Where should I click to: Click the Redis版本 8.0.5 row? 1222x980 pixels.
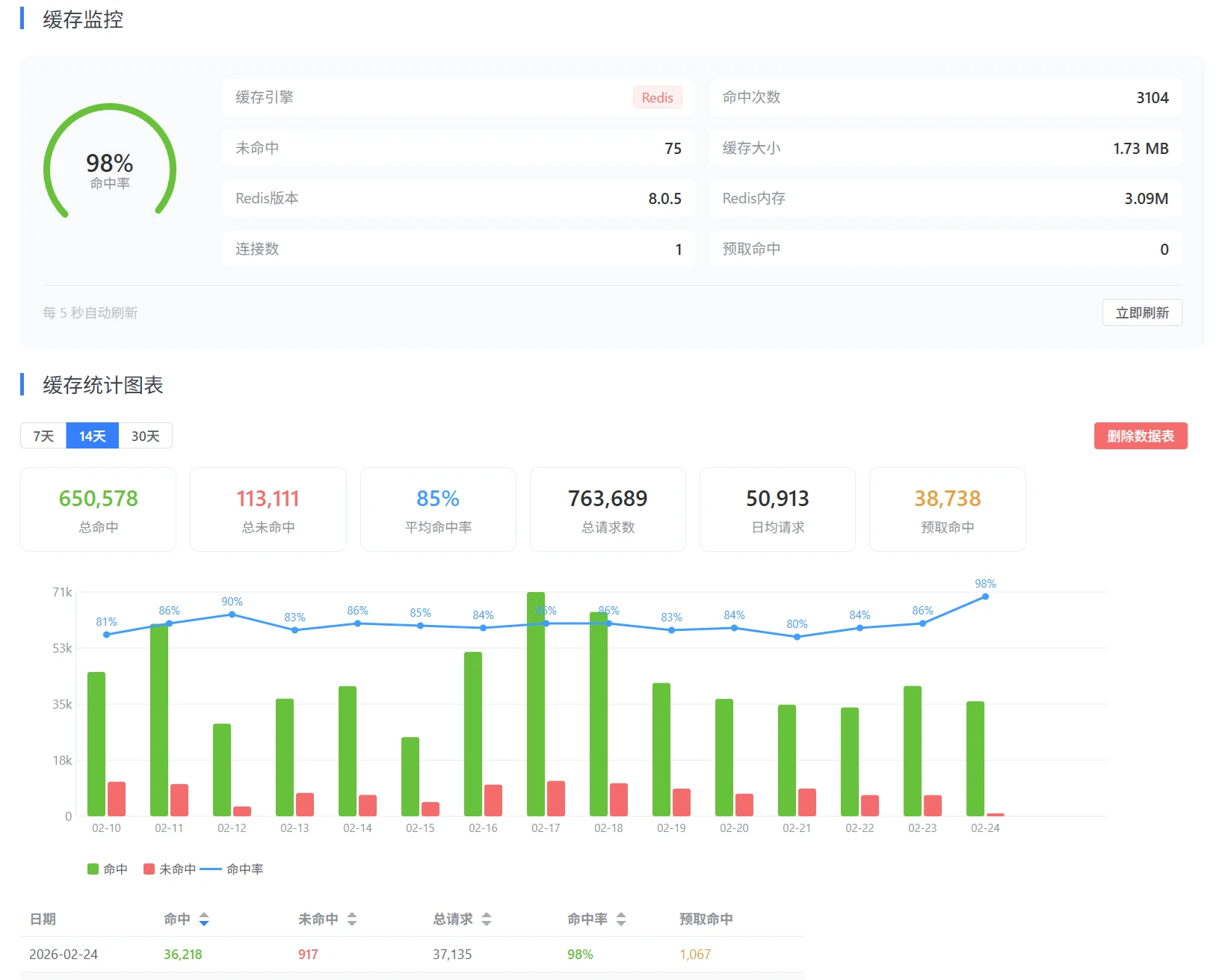point(459,198)
